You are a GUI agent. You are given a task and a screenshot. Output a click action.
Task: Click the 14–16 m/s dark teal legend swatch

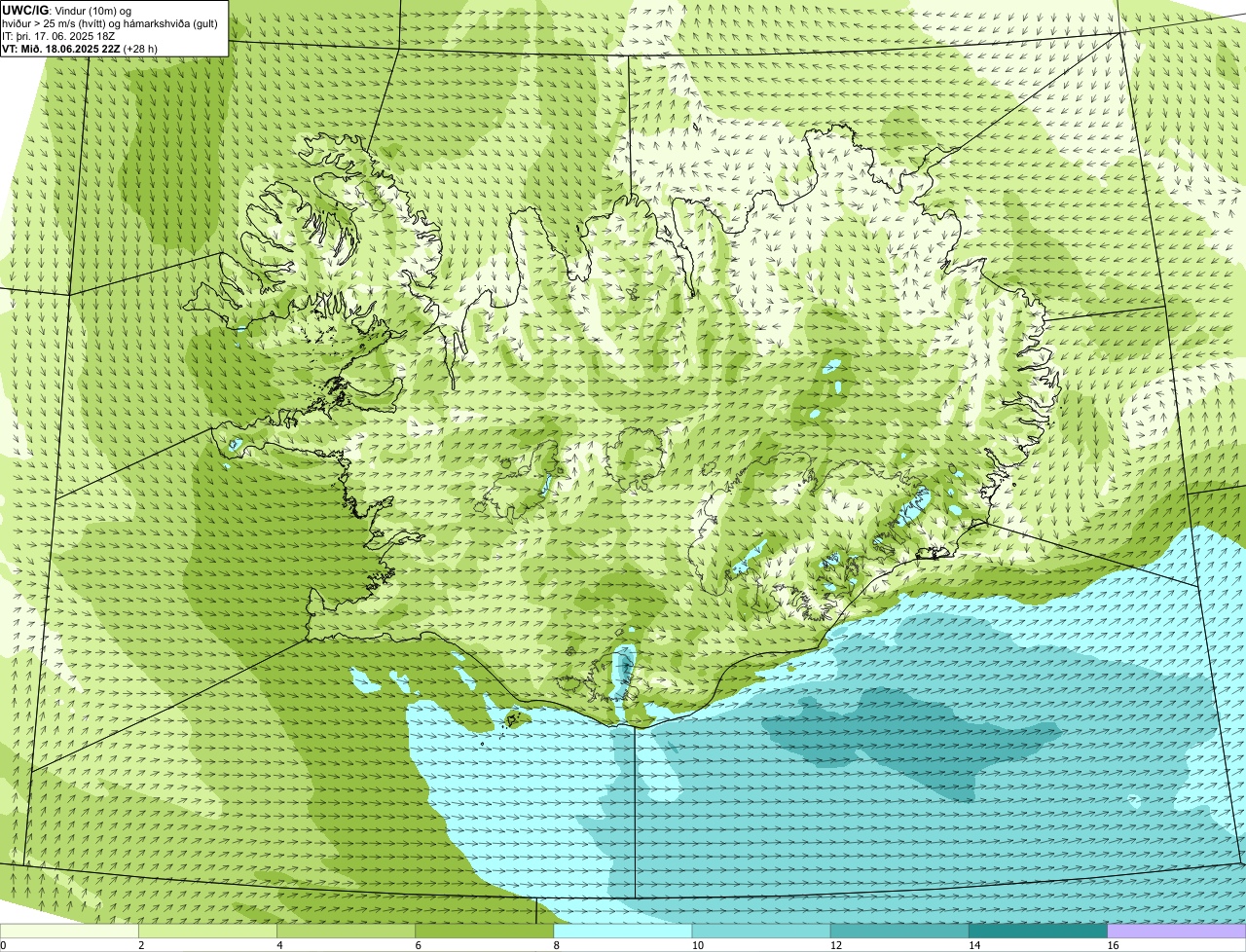pos(1038,931)
